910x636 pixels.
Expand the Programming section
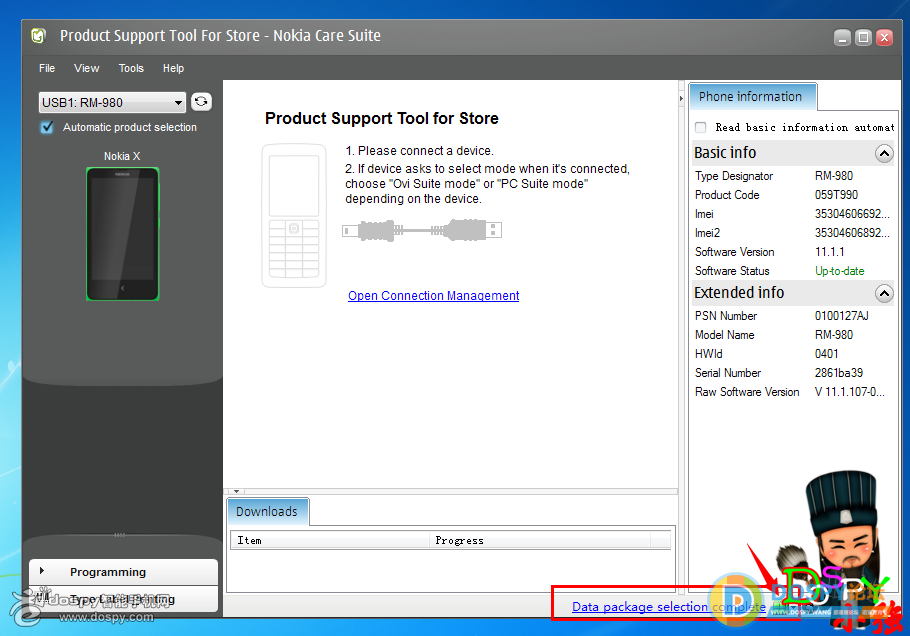124,572
